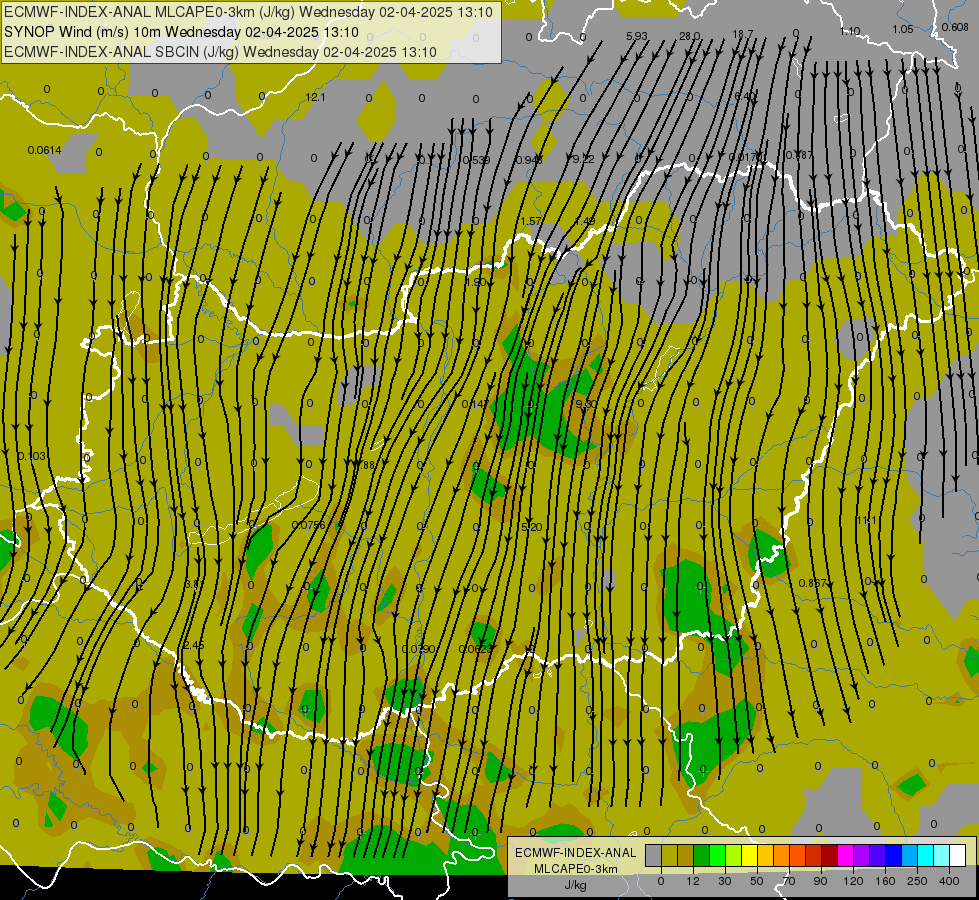Click the map value 1.49
Screen dimensions: 979x900
point(584,221)
